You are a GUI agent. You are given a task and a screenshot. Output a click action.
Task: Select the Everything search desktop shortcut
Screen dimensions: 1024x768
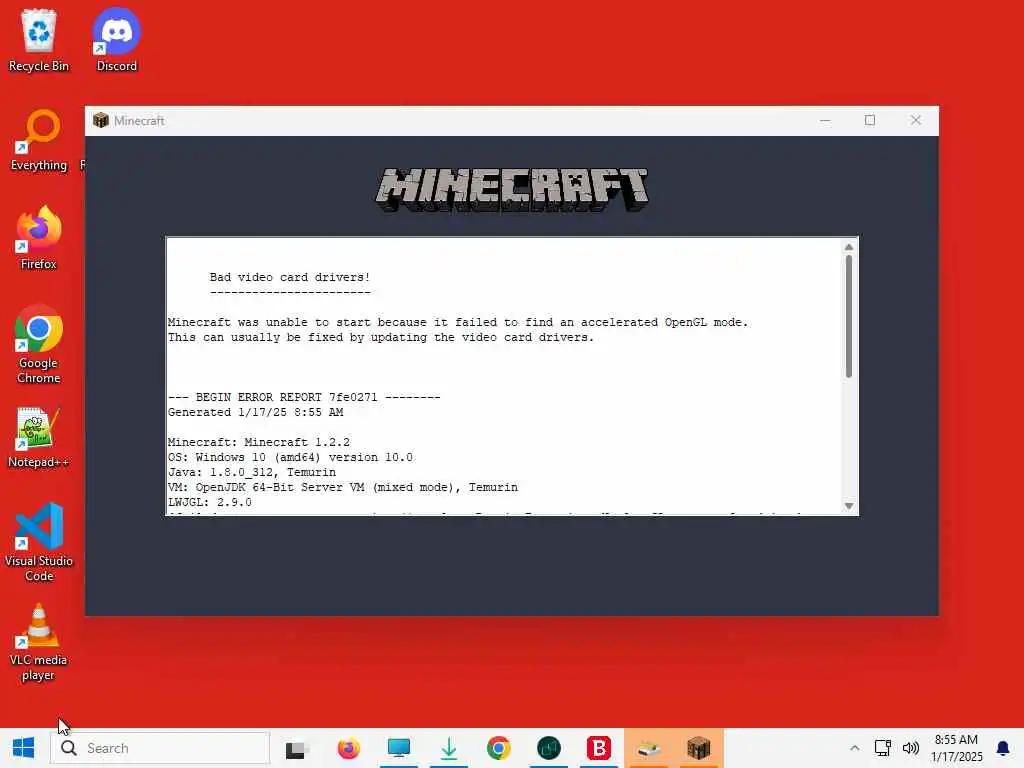coord(39,140)
